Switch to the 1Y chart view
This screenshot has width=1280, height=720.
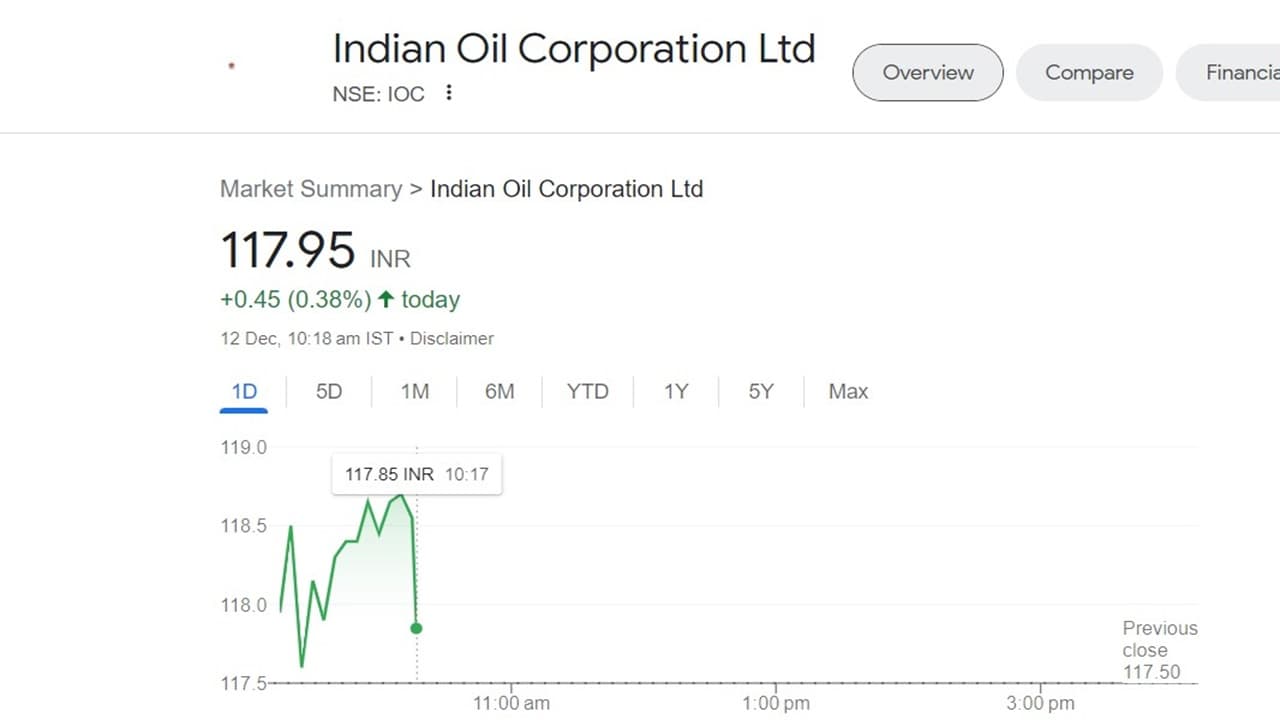coord(676,391)
